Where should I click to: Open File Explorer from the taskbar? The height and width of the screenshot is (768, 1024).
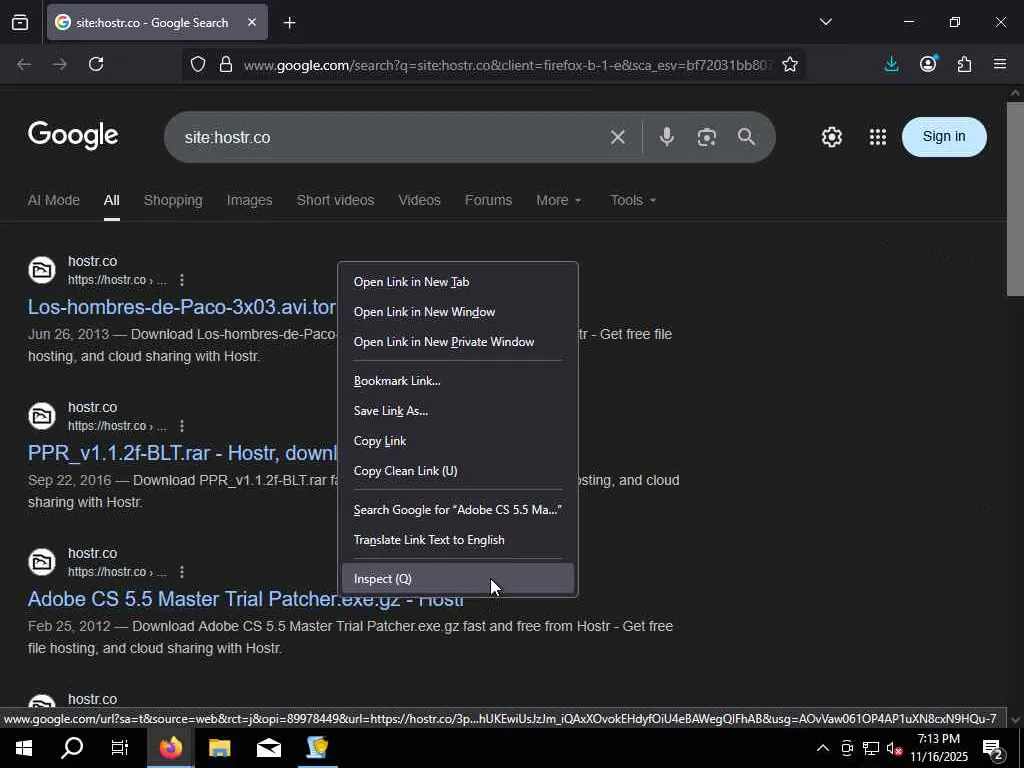pyautogui.click(x=219, y=748)
